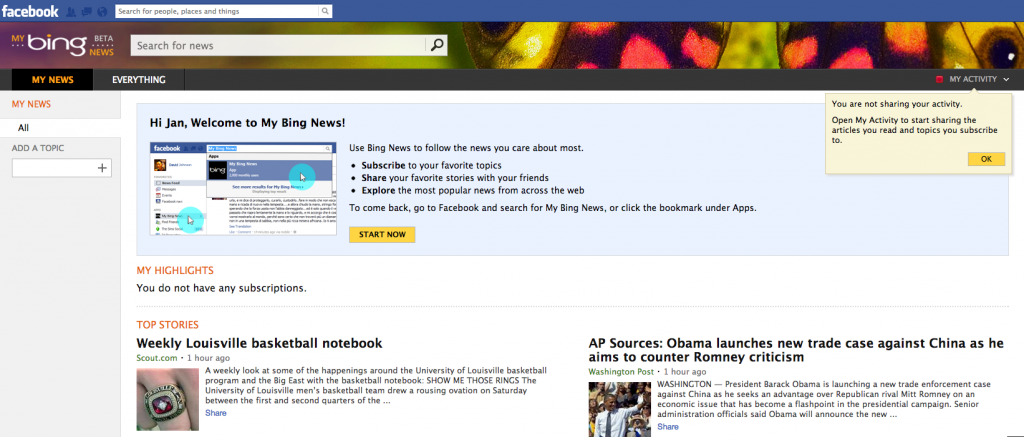Click the Bing news search magnifier button
Screen dimensions: 1024x437
pos(437,45)
